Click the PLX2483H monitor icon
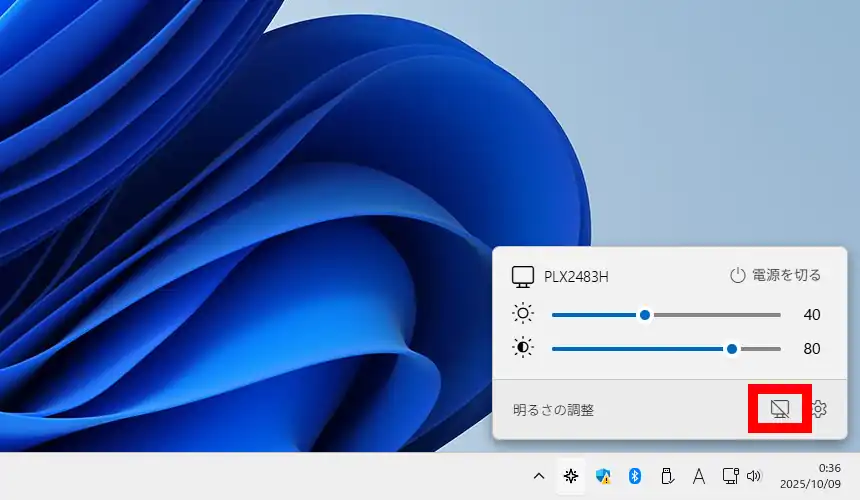Screen dimensions: 860x500 point(523,276)
